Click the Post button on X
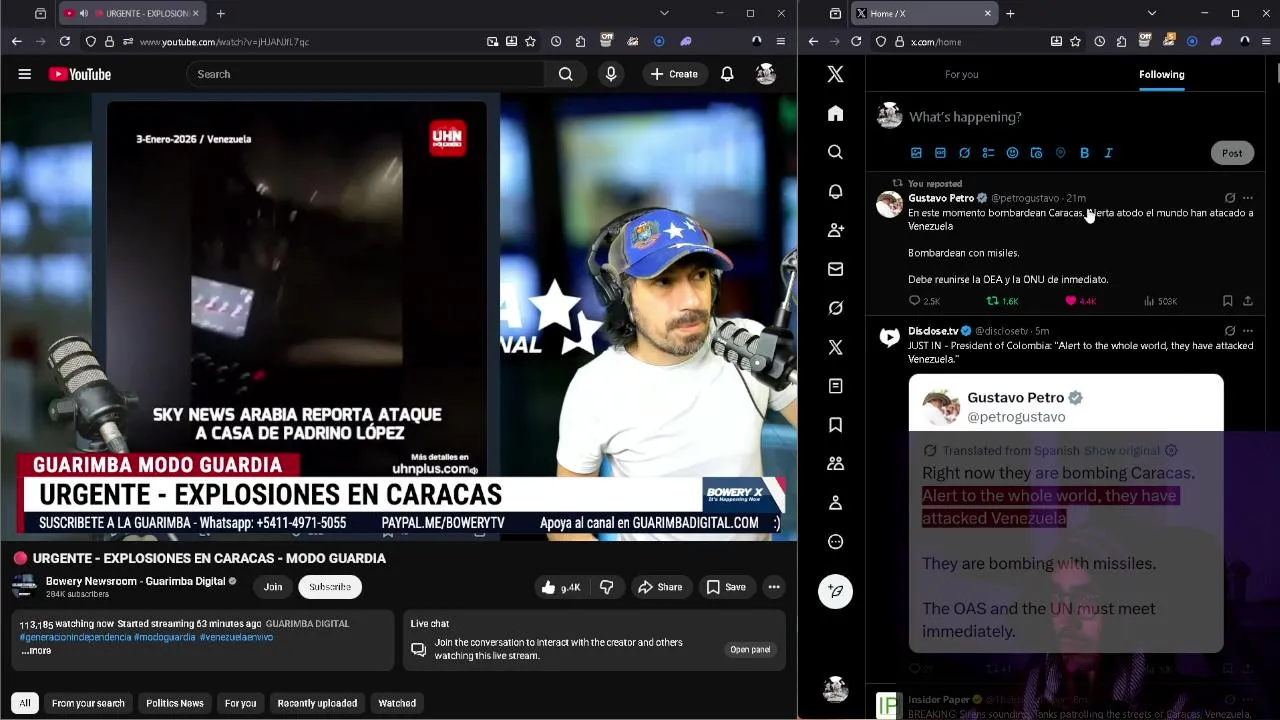The image size is (1280, 720). pyautogui.click(x=1232, y=153)
